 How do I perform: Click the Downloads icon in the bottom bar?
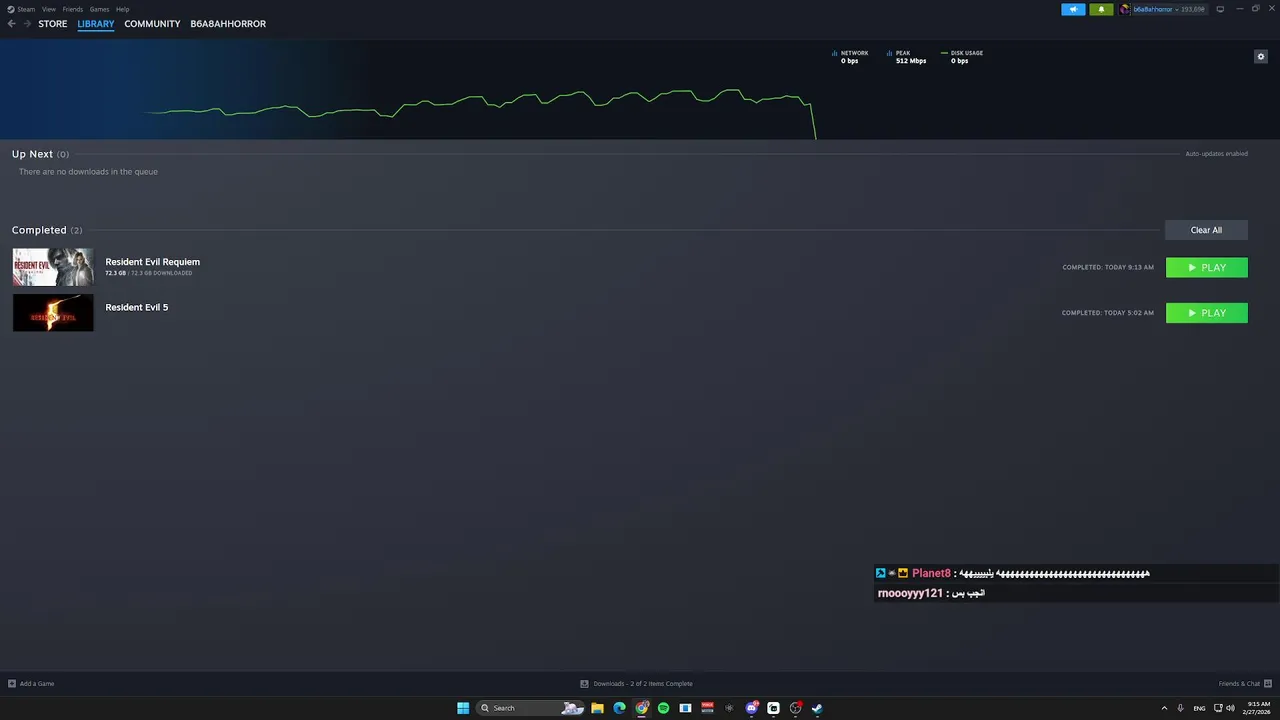(584, 684)
